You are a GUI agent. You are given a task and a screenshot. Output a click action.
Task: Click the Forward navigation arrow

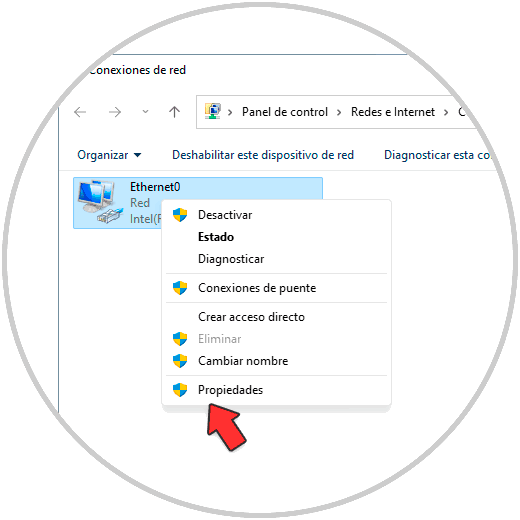click(x=115, y=112)
